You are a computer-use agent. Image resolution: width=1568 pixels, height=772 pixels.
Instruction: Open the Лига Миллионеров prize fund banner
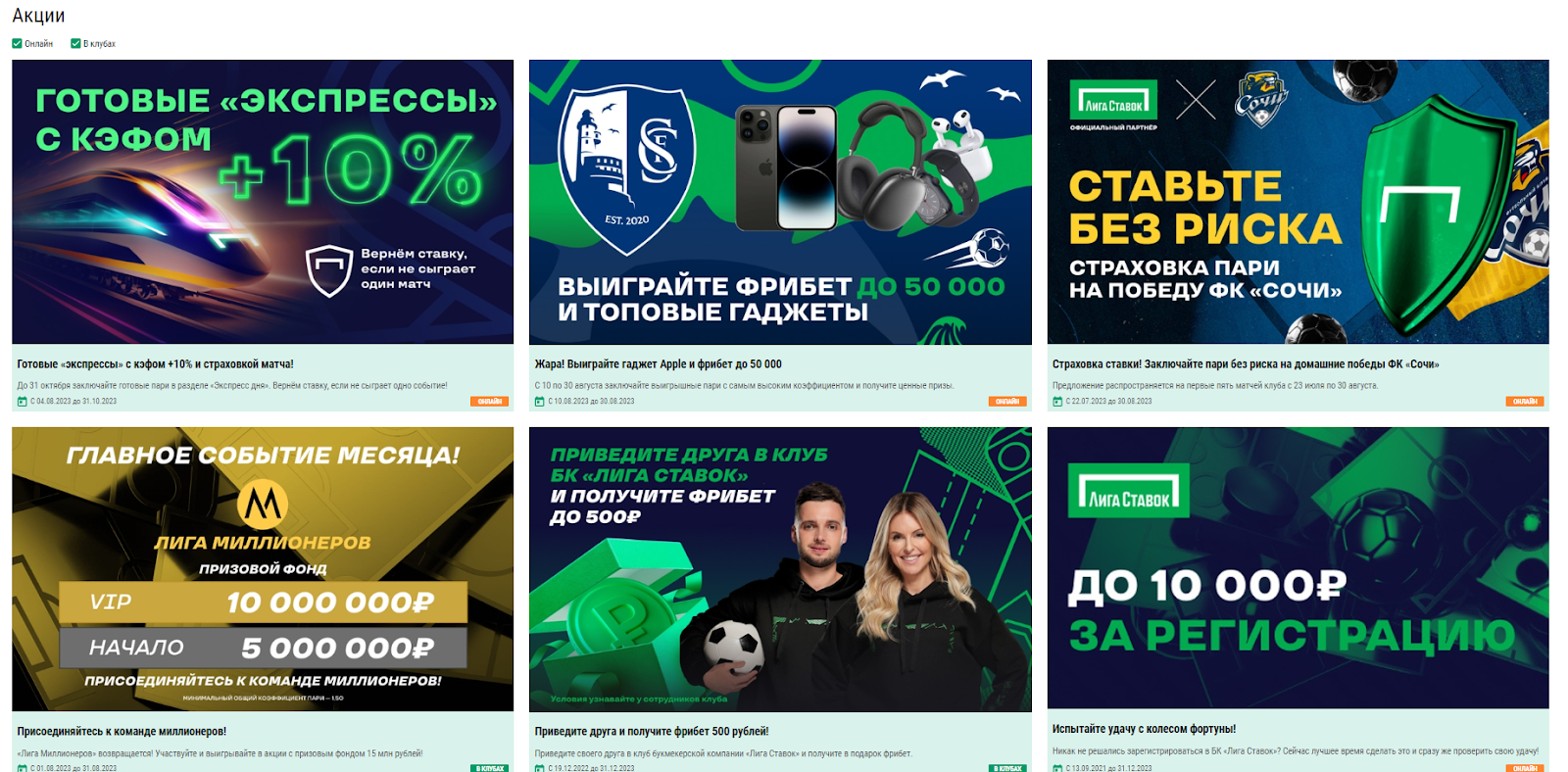coord(263,568)
